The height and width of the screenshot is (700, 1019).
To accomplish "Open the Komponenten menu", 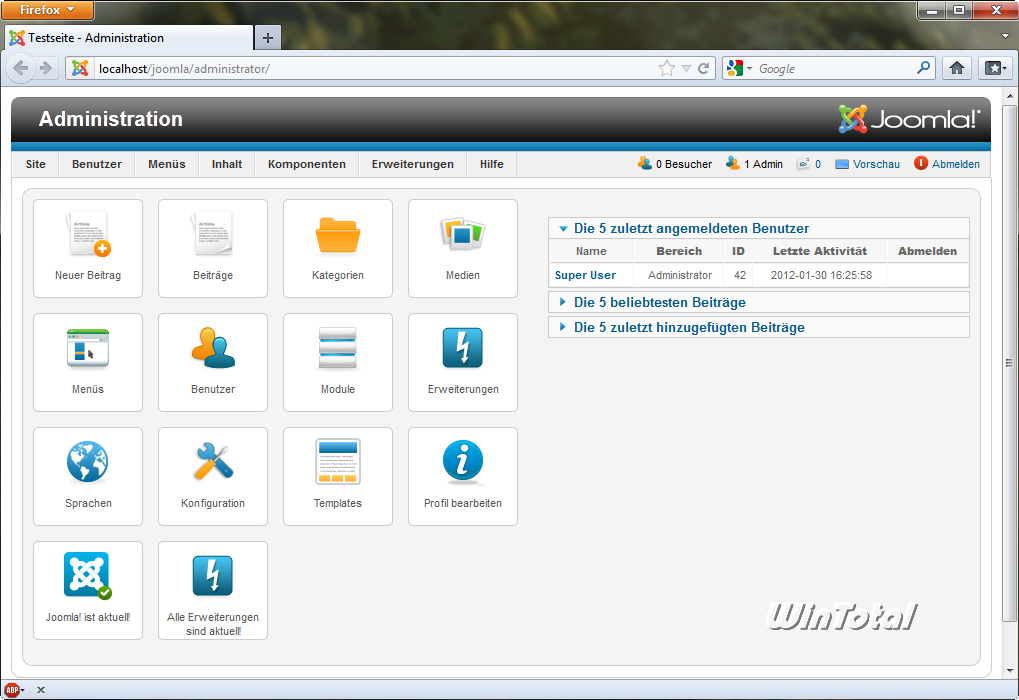I will pyautogui.click(x=307, y=164).
